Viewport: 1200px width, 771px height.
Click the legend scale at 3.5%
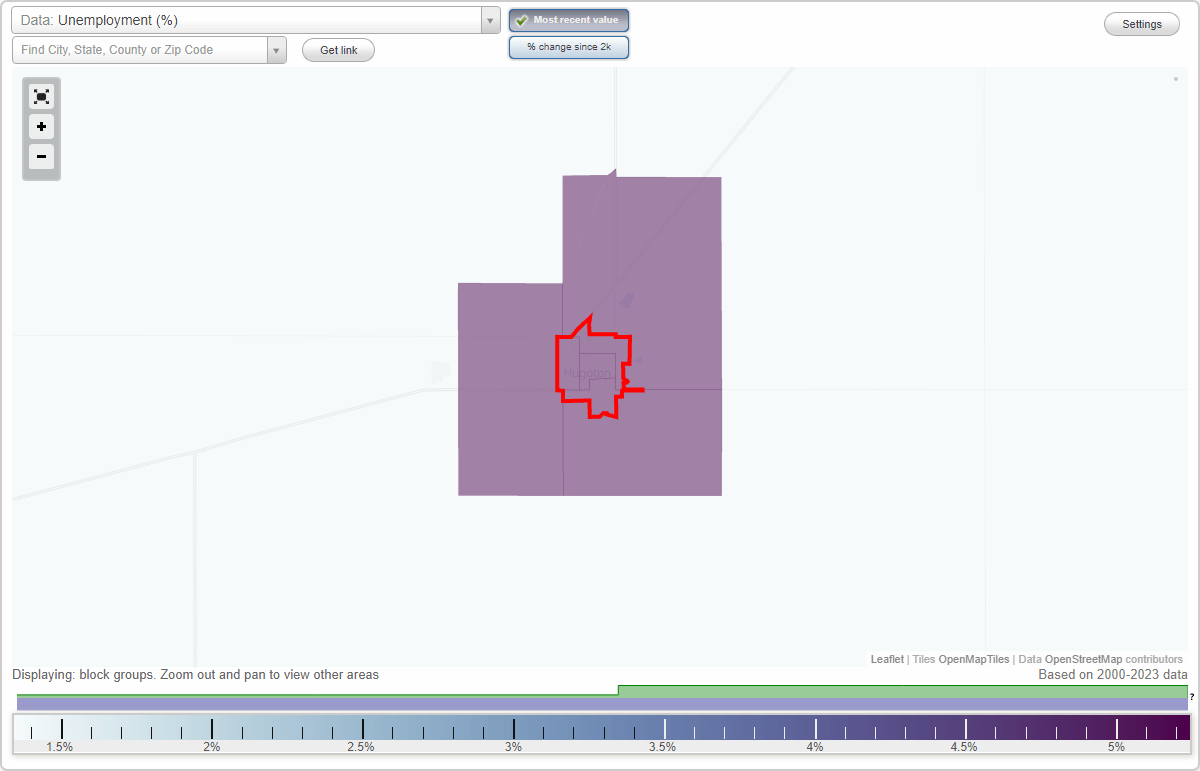pyautogui.click(x=663, y=746)
